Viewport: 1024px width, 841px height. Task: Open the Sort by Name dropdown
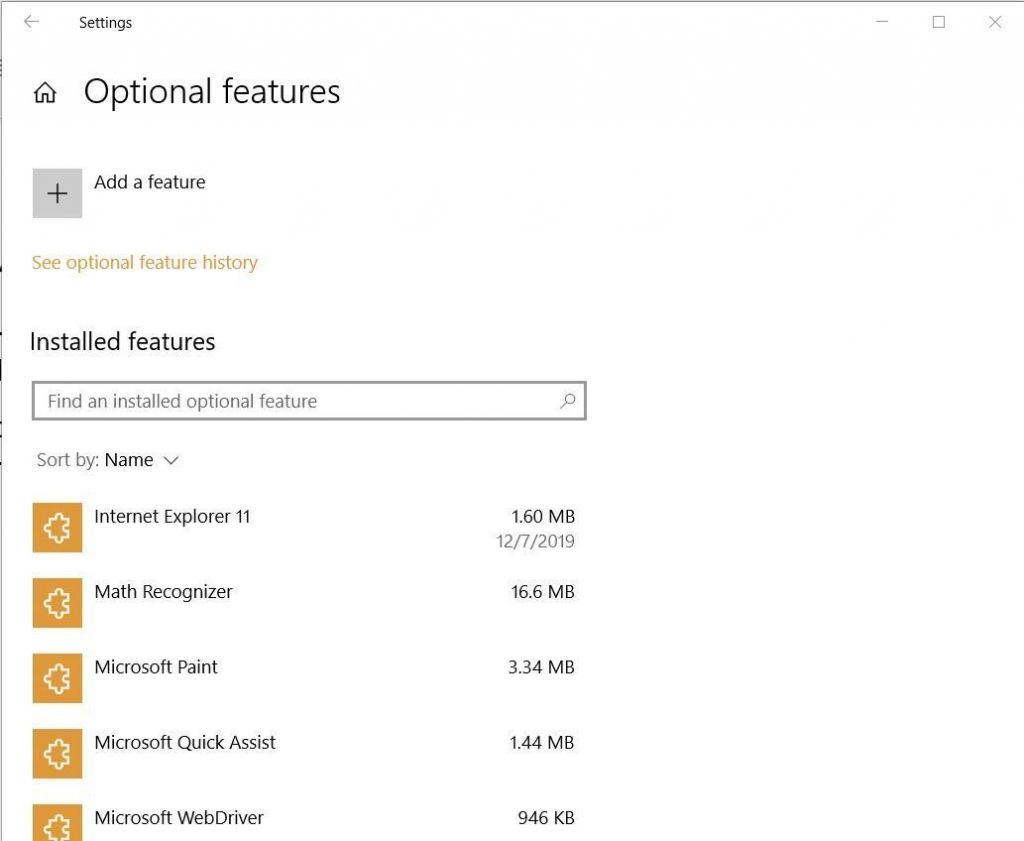point(143,460)
